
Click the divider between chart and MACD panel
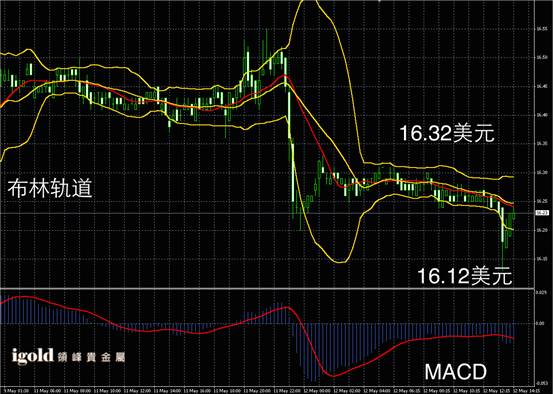click(x=265, y=288)
